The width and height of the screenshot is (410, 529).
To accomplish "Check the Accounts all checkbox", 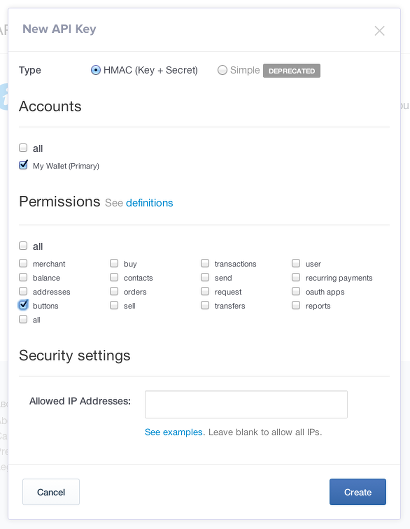I will tap(23, 147).
